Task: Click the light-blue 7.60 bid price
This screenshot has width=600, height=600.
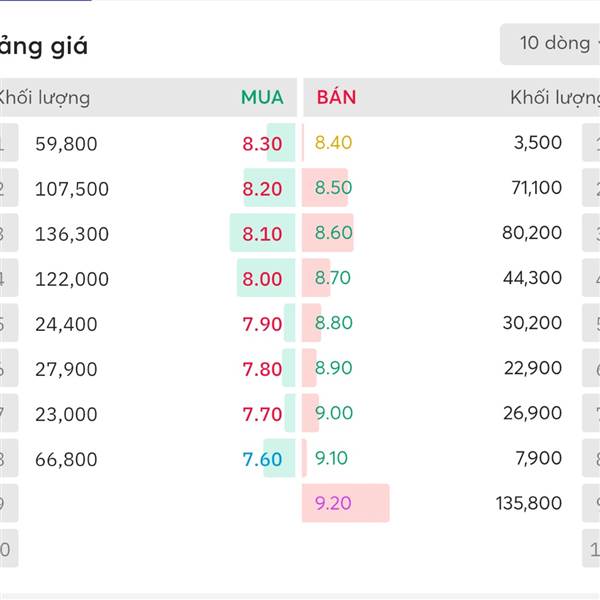Action: 262,459
